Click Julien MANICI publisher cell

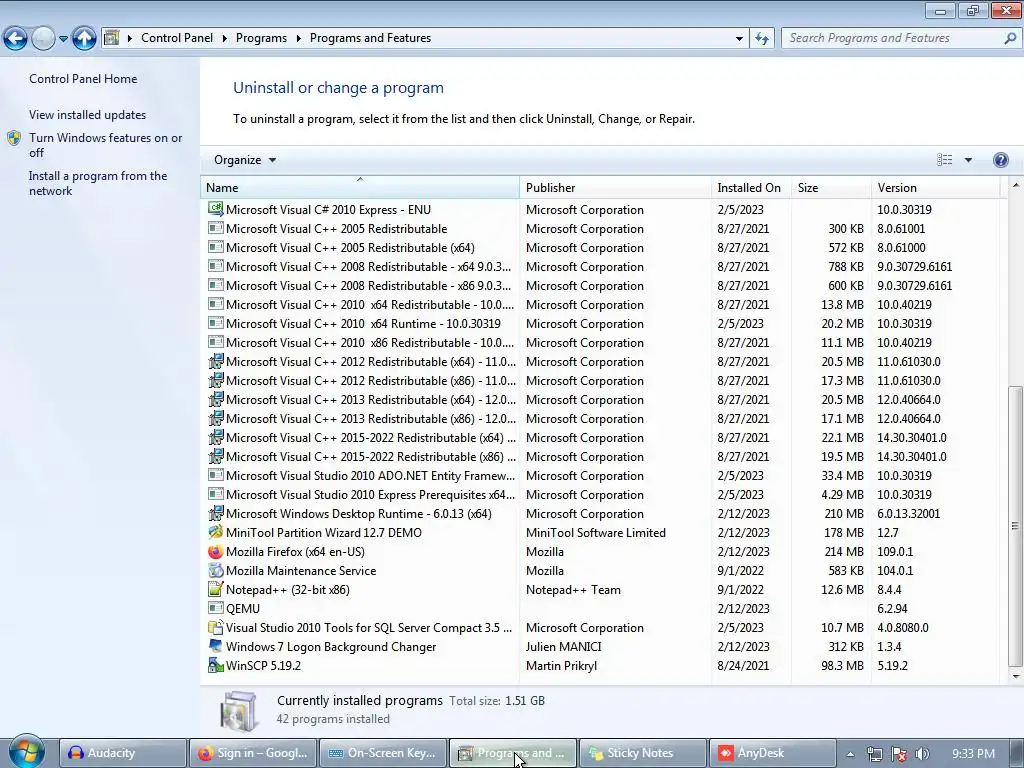click(564, 647)
